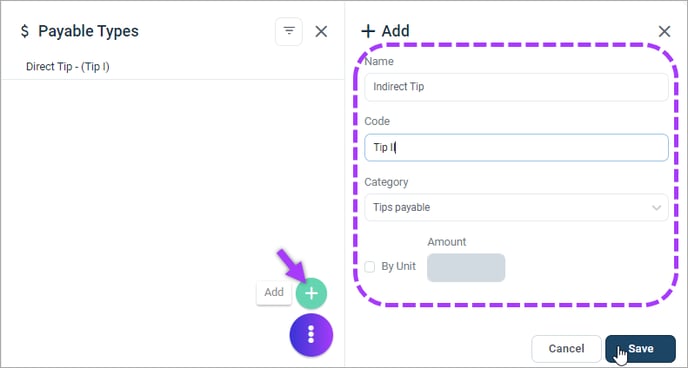Click the By Unit label text
Viewport: 688px width, 368px height.
[398, 266]
